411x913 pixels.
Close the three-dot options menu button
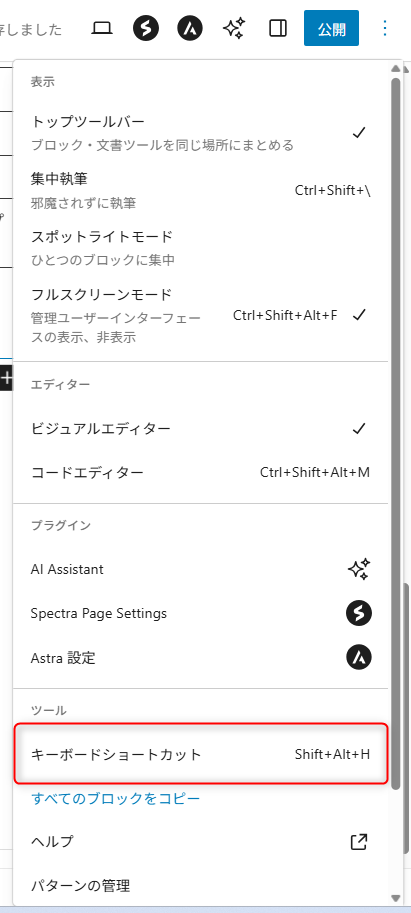tap(385, 28)
